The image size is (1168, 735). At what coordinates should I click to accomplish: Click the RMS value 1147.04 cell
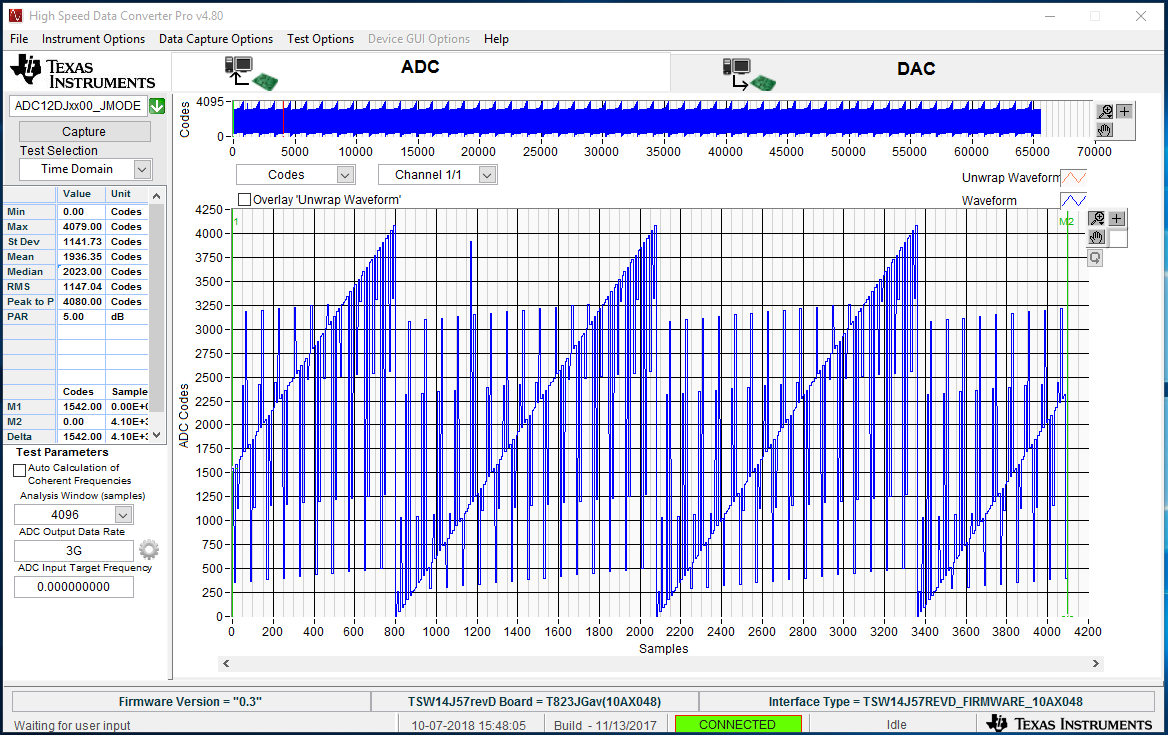pyautogui.click(x=81, y=287)
